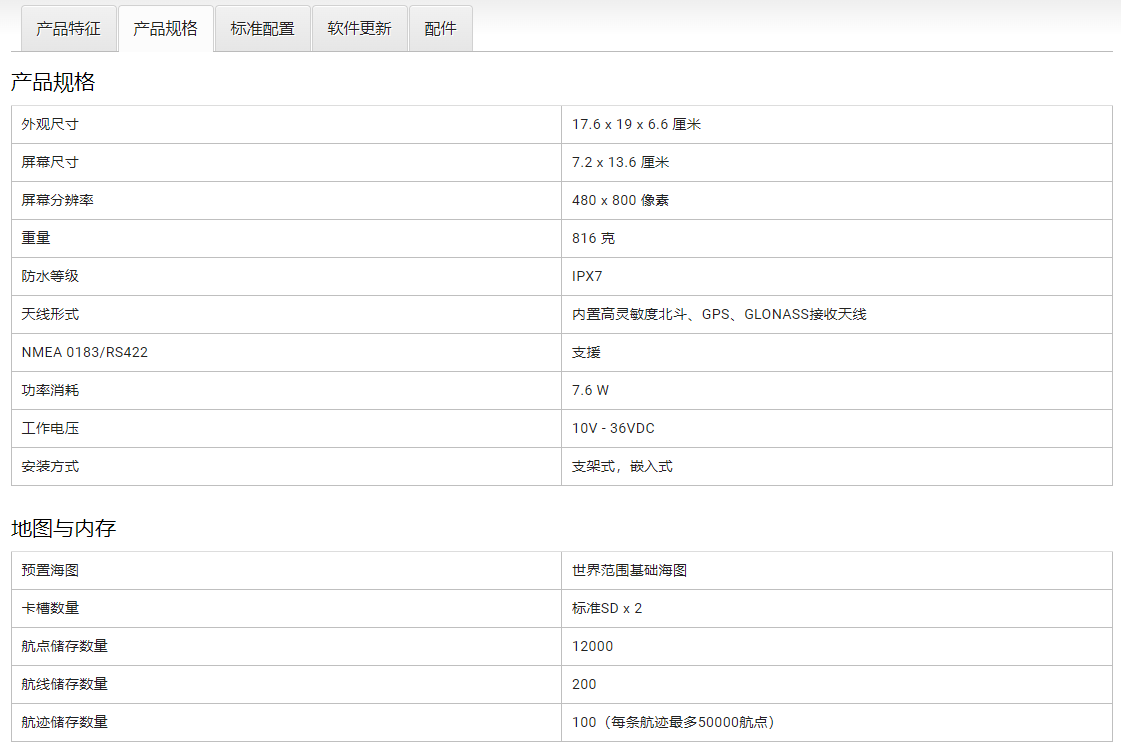
Task: Open the 标准配置 tab
Action: pyautogui.click(x=262, y=29)
